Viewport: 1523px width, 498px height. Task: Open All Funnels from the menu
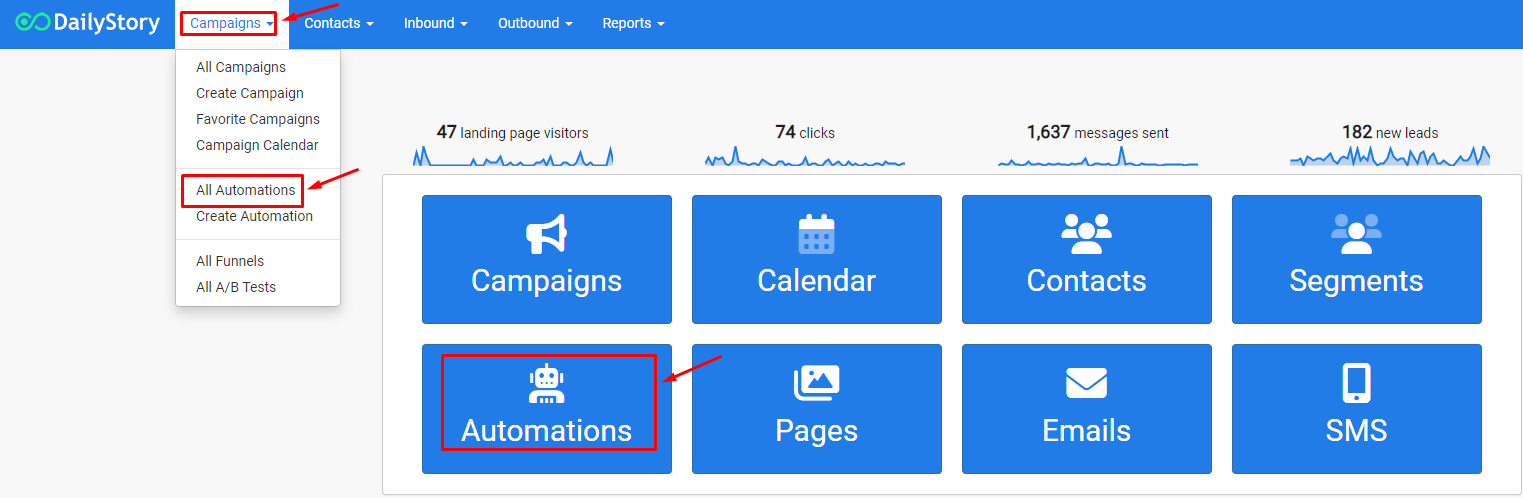click(230, 261)
